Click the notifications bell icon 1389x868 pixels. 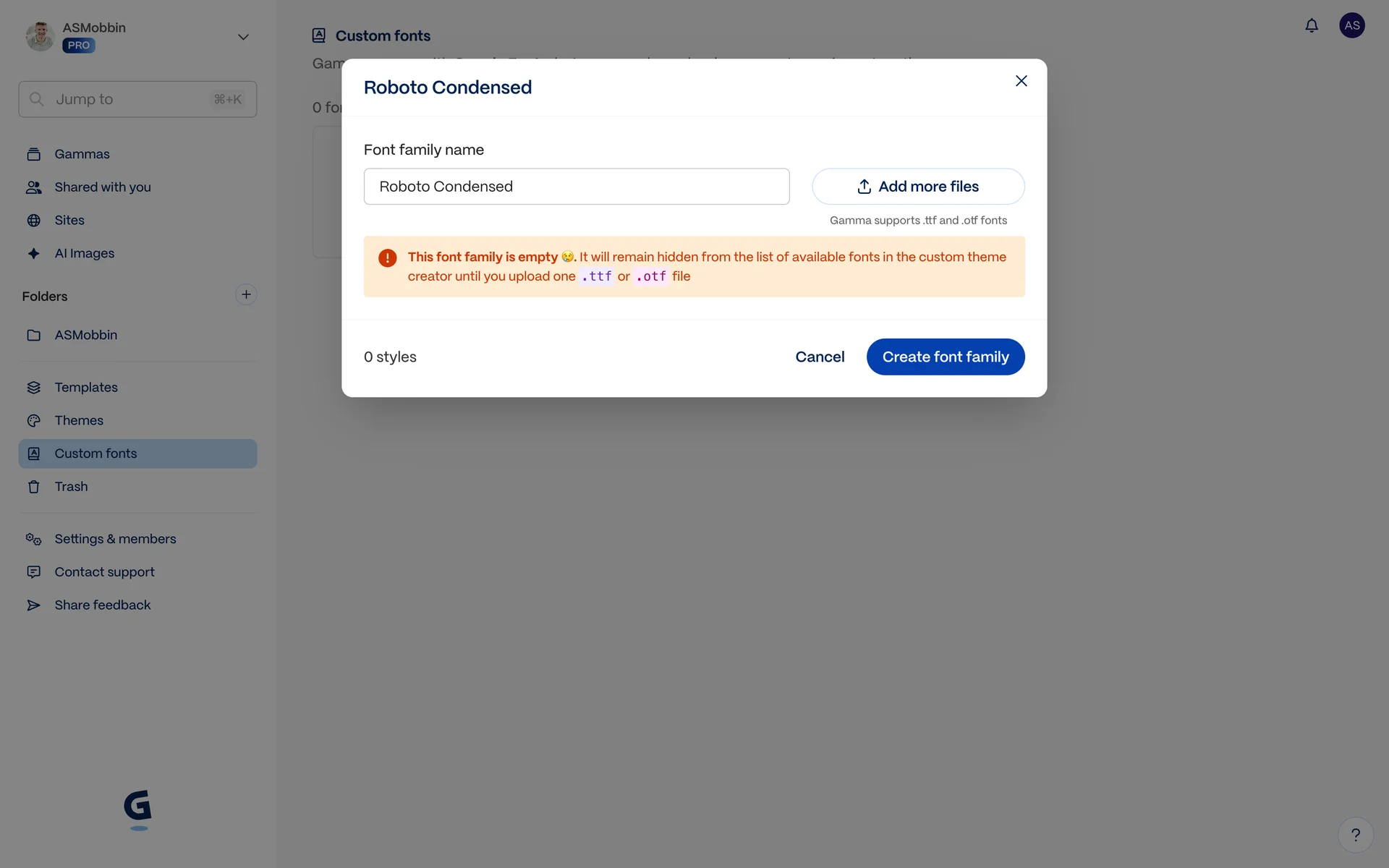1311,26
